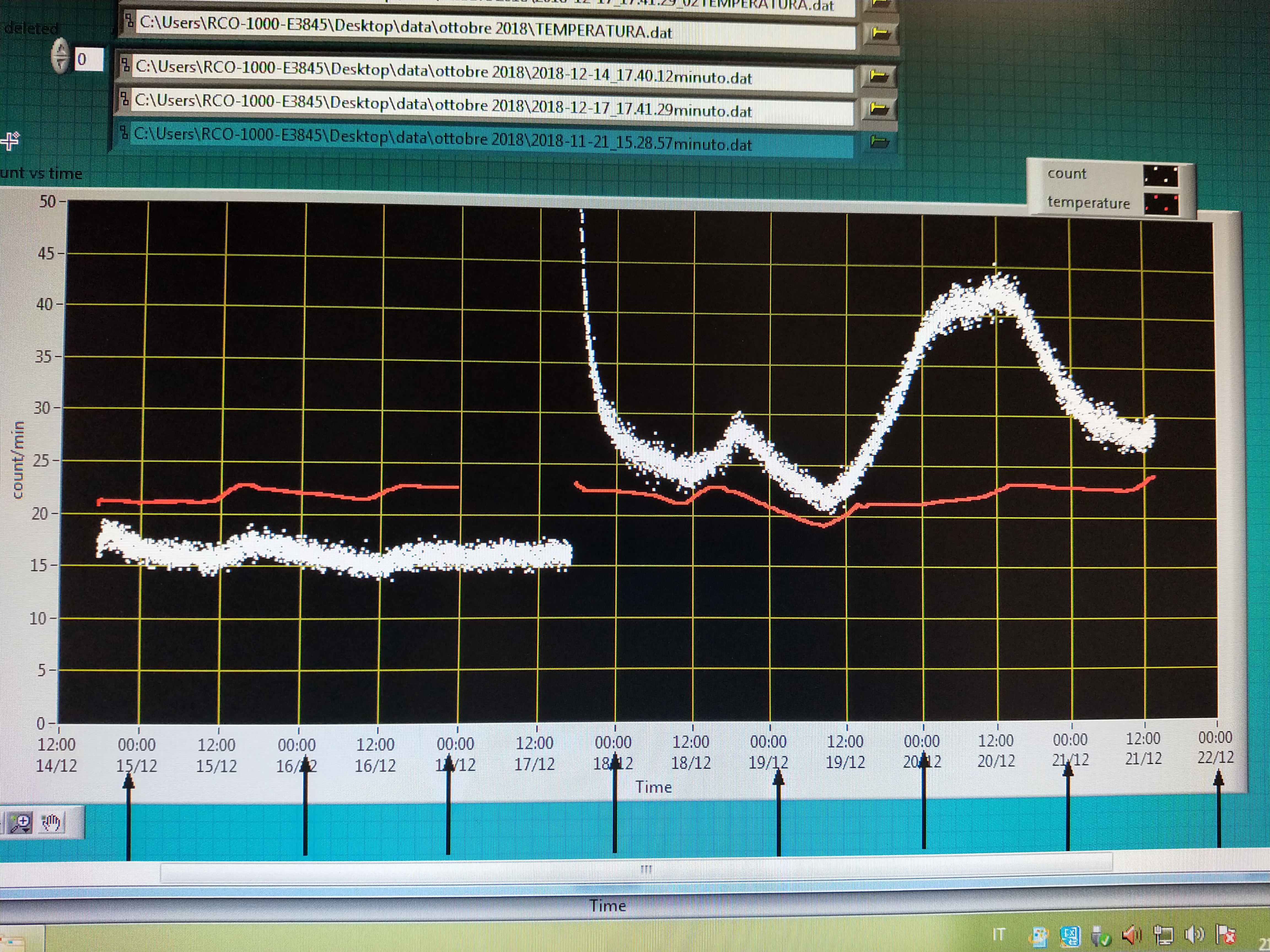1270x952 pixels.
Task: Increment the deleted numeric stepper
Action: pos(60,48)
